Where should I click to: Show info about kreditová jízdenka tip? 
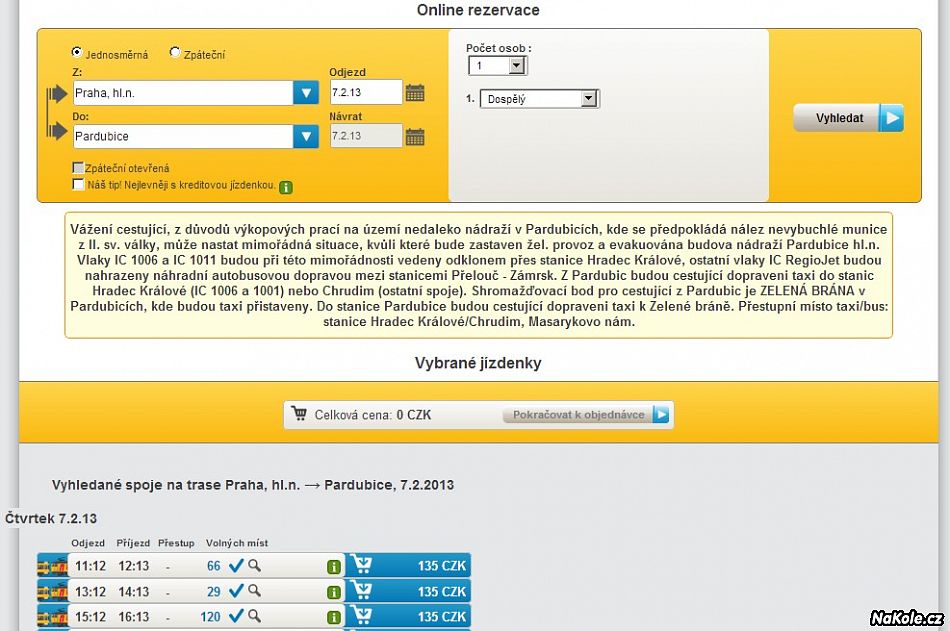[x=286, y=187]
